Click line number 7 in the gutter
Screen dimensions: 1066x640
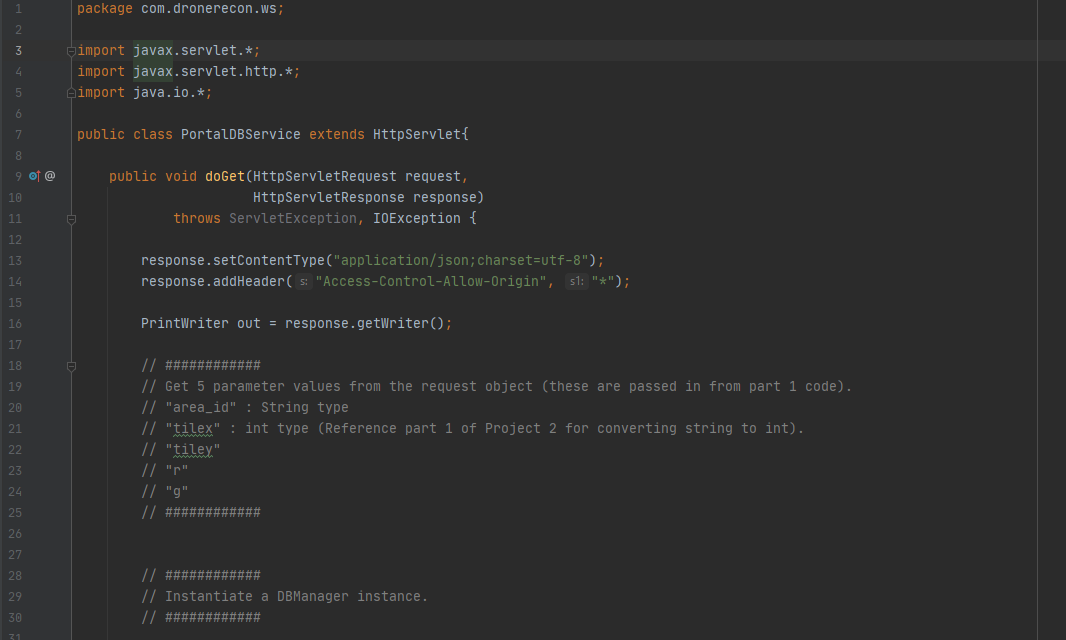coord(18,135)
